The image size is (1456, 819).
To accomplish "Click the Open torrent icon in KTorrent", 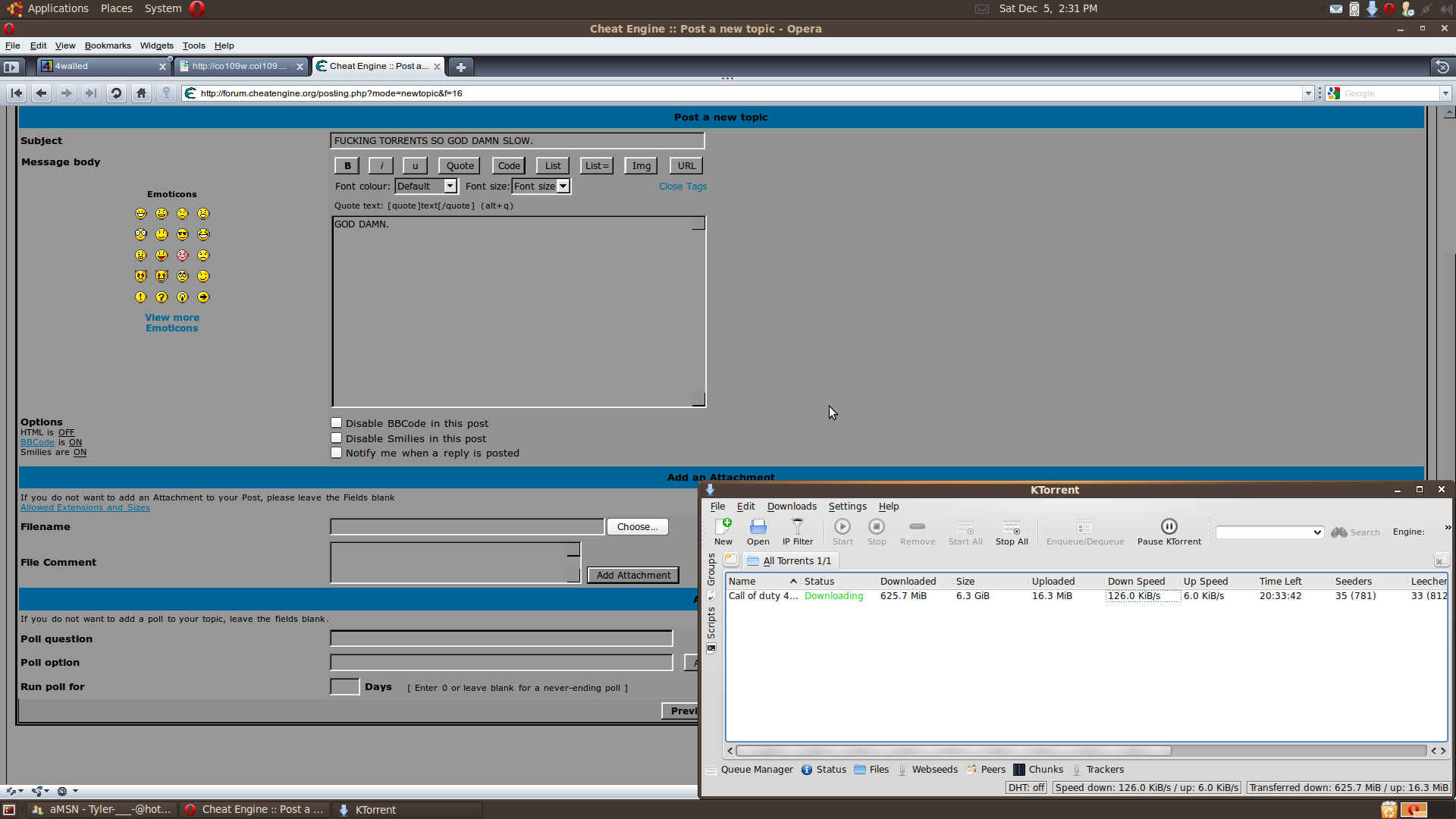I will point(758,532).
